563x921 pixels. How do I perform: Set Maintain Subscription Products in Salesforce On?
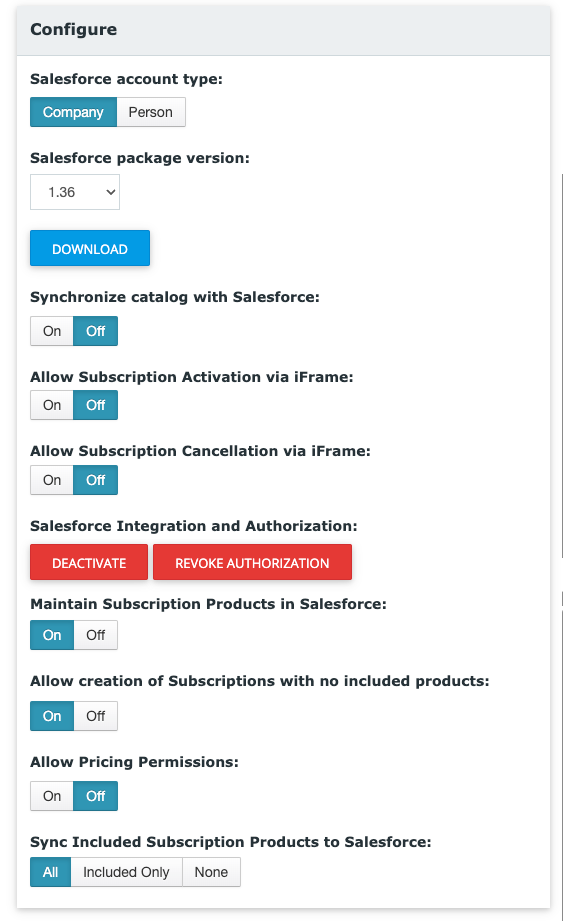(52, 636)
